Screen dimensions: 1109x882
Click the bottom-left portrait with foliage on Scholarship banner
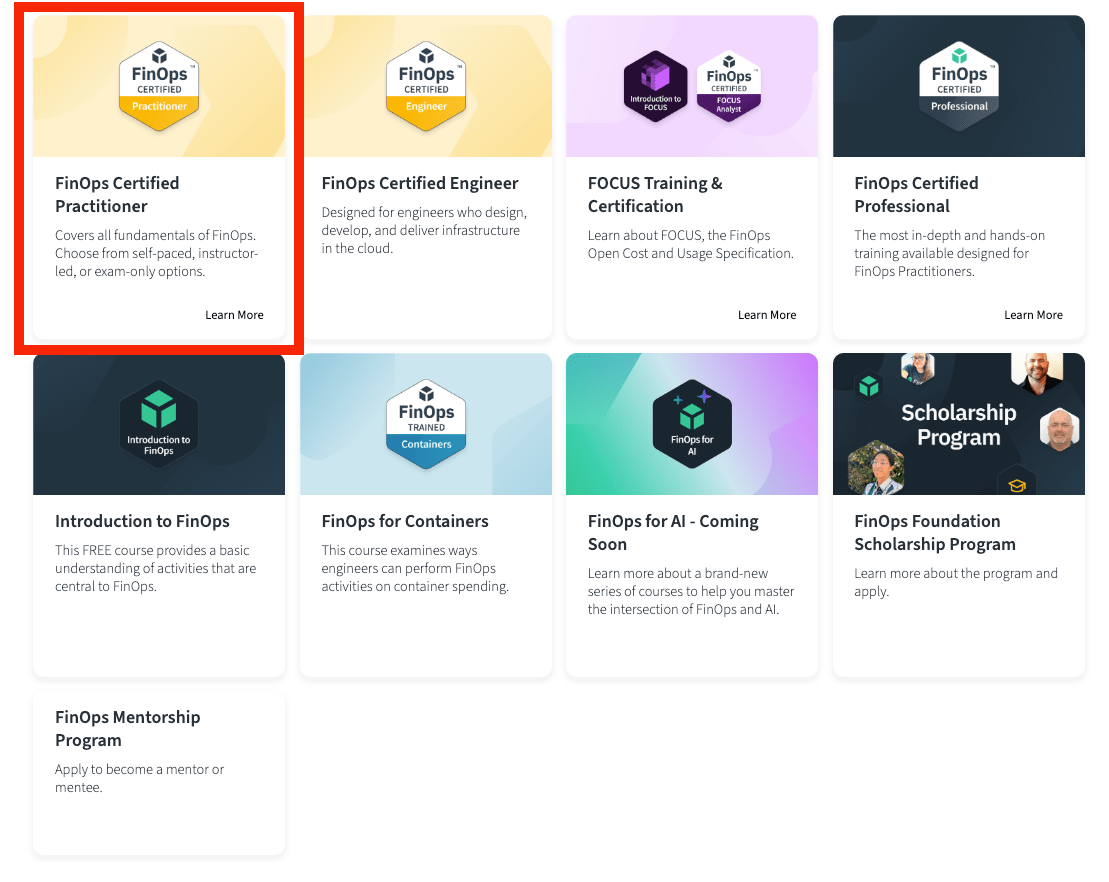click(876, 468)
